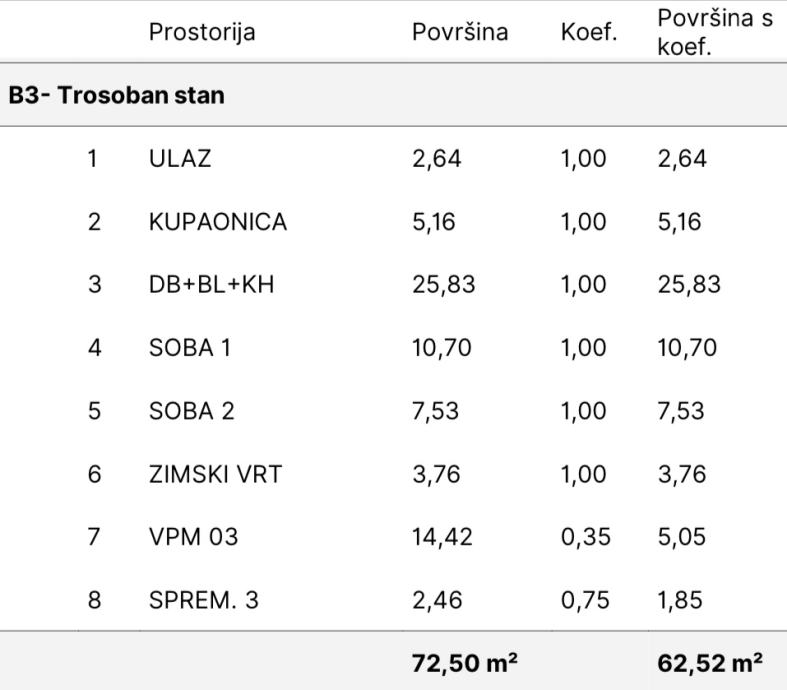
Task: Click the 5,05 weighted area value
Action: coord(682,537)
